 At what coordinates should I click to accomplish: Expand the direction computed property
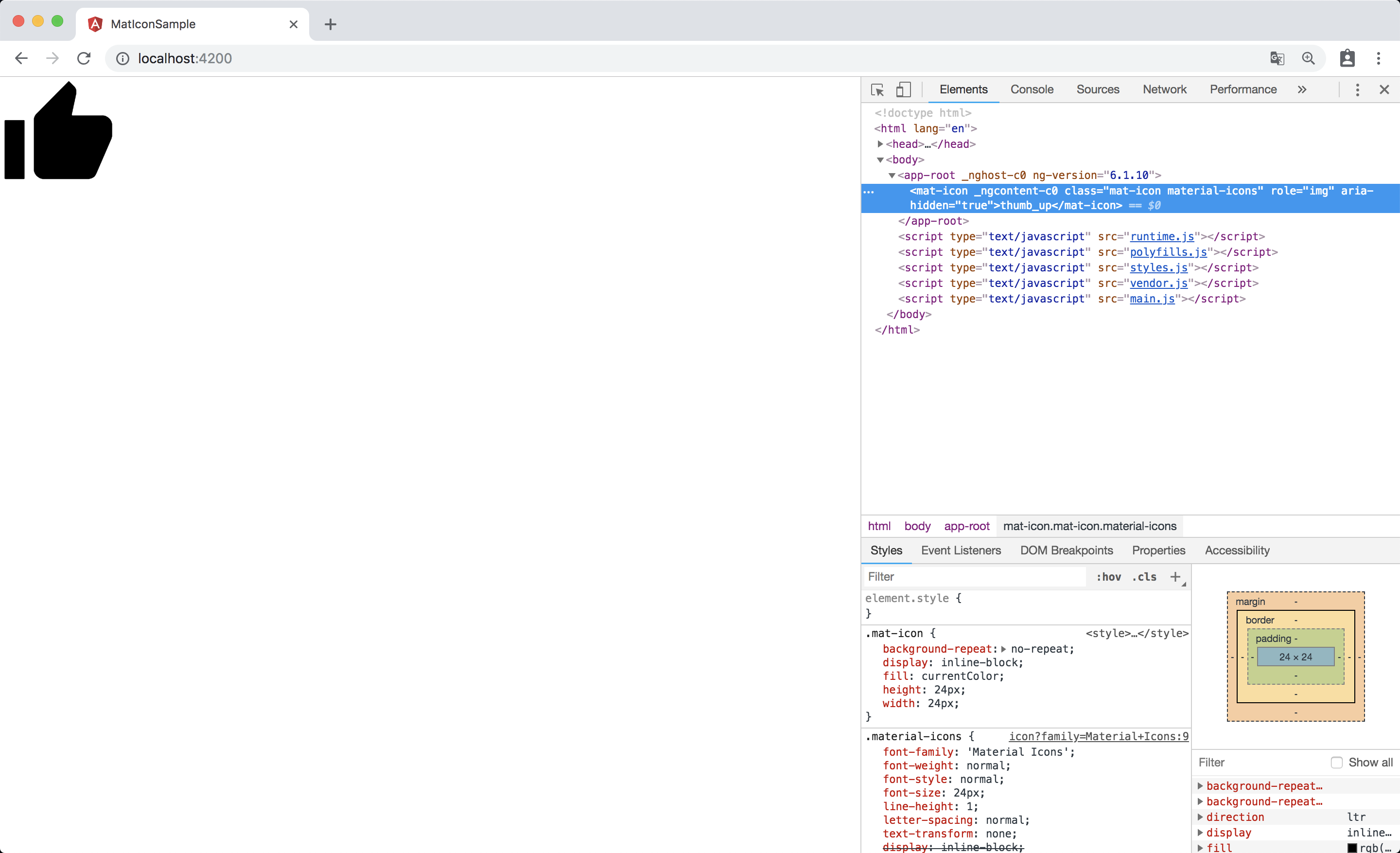1201,817
